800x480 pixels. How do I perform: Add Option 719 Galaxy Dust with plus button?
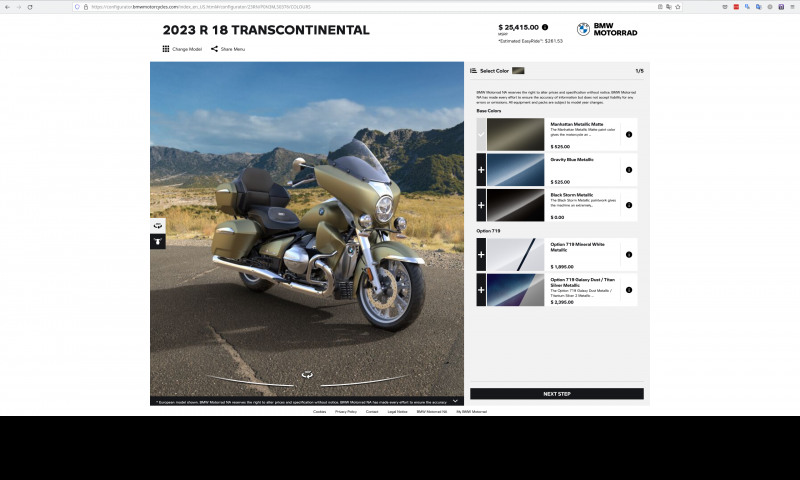click(481, 290)
